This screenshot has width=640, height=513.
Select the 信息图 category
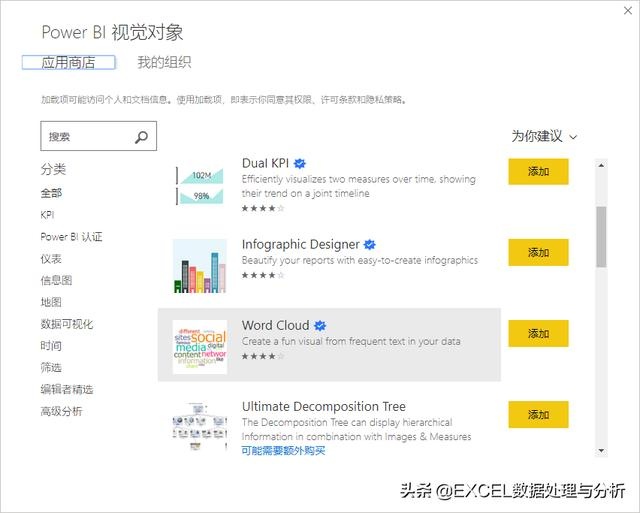pyautogui.click(x=56, y=280)
